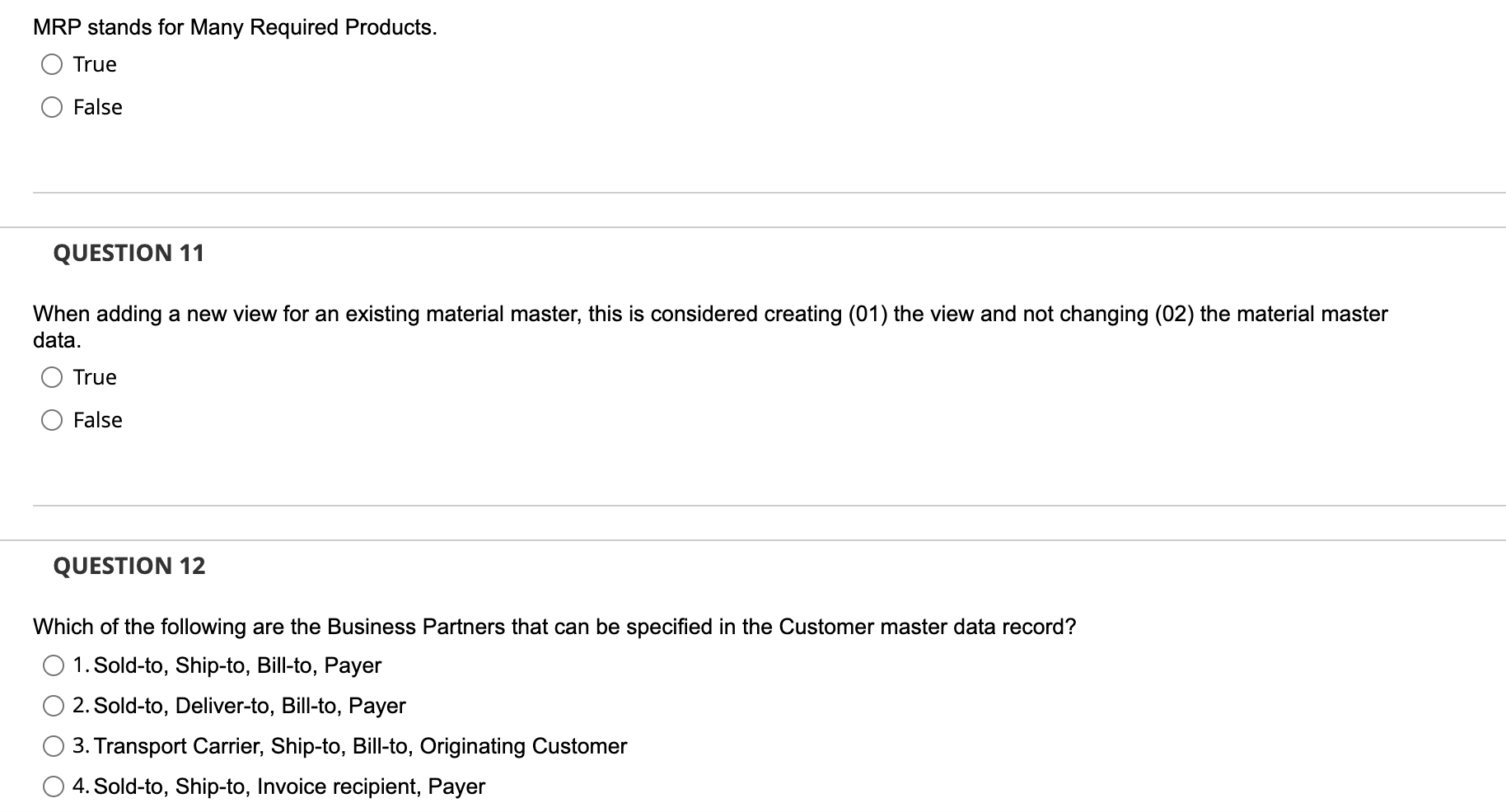Click 'Sold-to, Ship-to, Bill-to, Payer' answer text
Viewport: 1506px width, 812px height.
point(237,665)
